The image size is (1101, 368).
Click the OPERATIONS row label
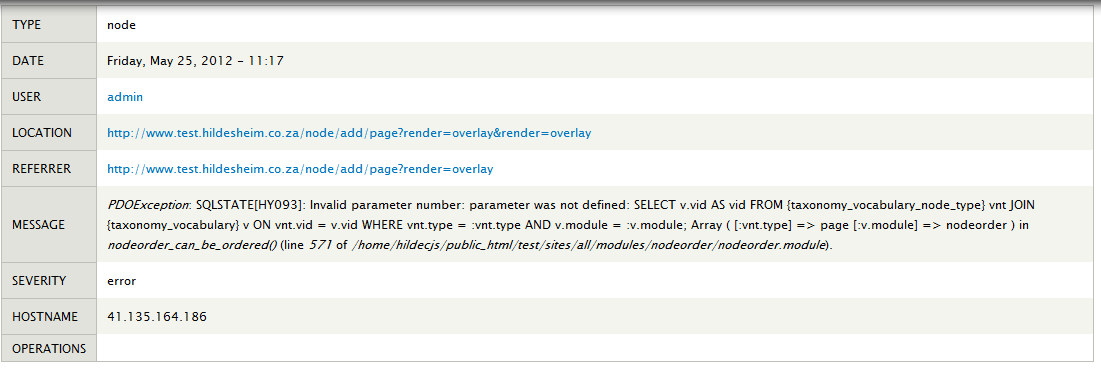(x=49, y=348)
